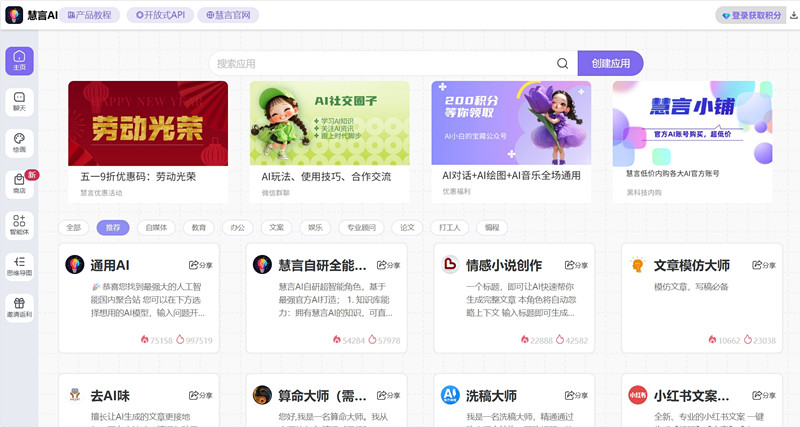
Task: Select the 全部 category tab
Action: click(73, 228)
